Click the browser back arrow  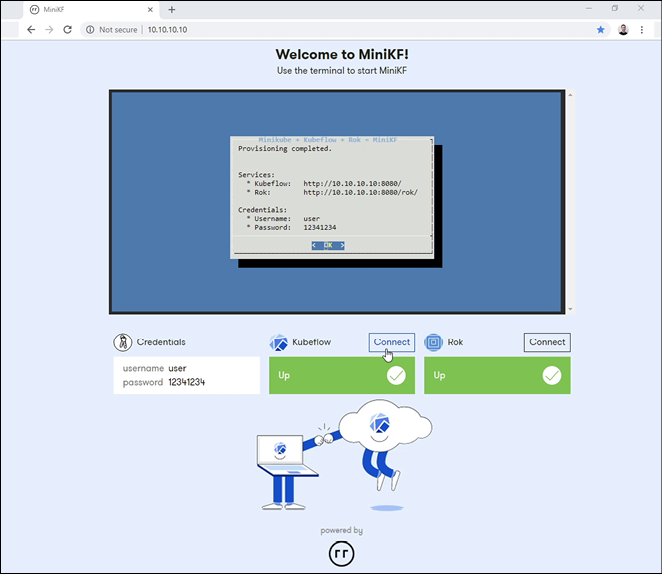(31, 30)
